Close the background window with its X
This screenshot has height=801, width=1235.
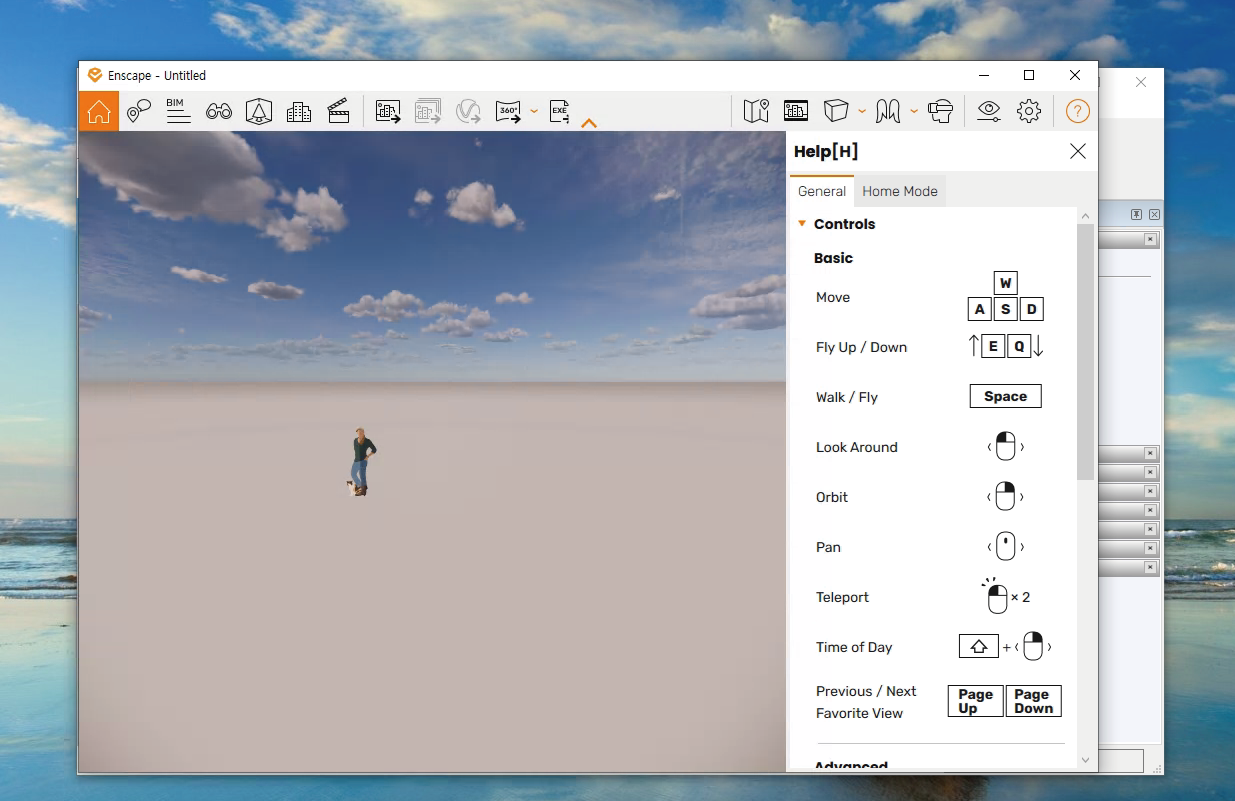1141,82
